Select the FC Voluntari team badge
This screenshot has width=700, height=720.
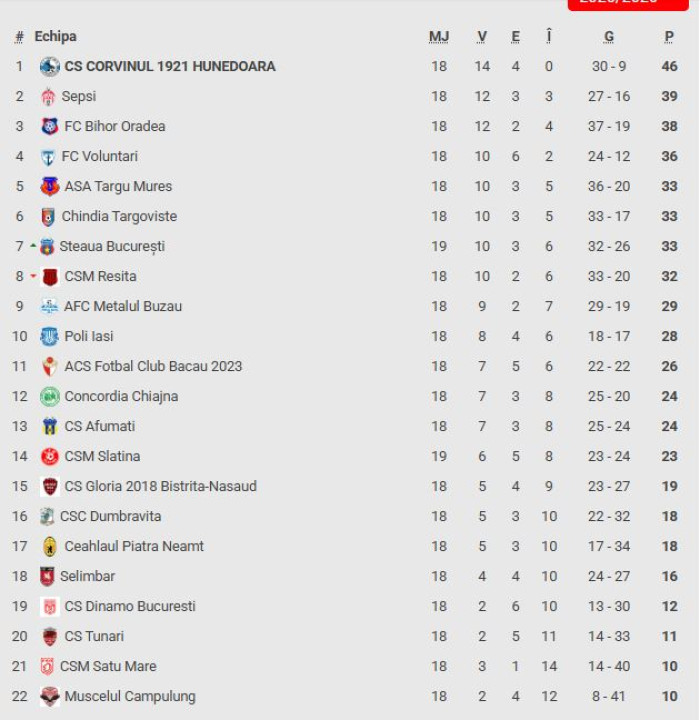tap(48, 157)
